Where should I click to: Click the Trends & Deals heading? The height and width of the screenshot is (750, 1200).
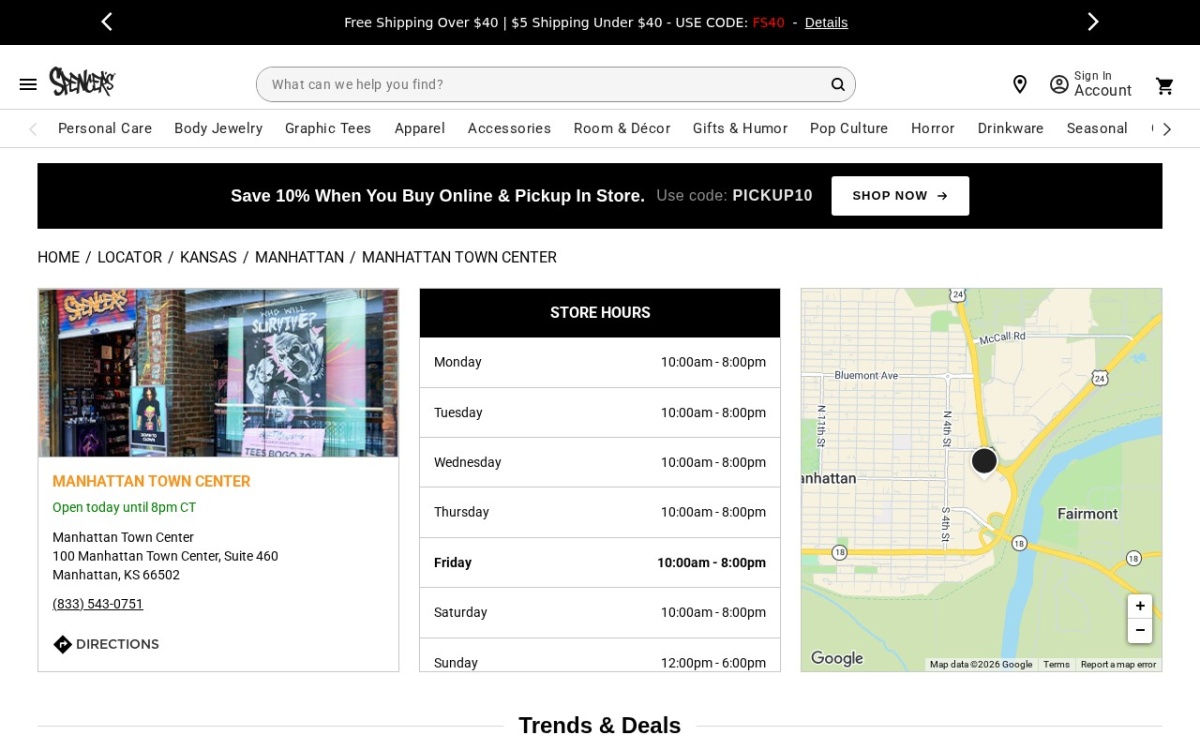[600, 726]
